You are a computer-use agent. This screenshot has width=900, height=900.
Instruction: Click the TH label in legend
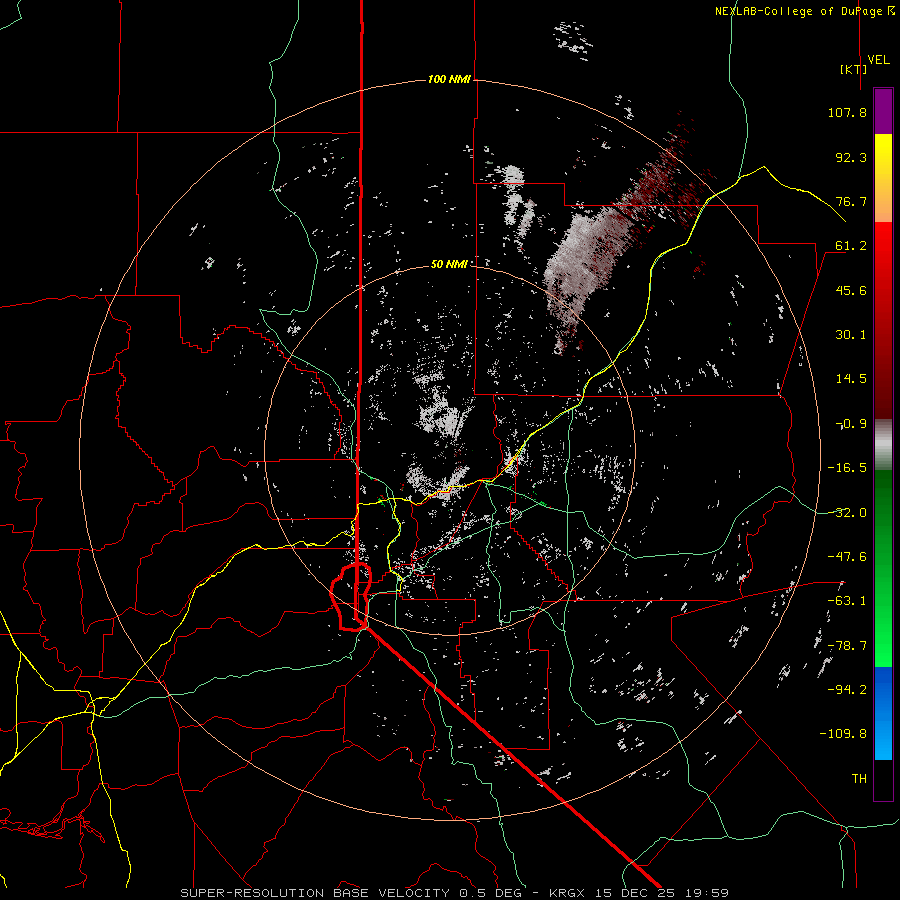pyautogui.click(x=859, y=779)
